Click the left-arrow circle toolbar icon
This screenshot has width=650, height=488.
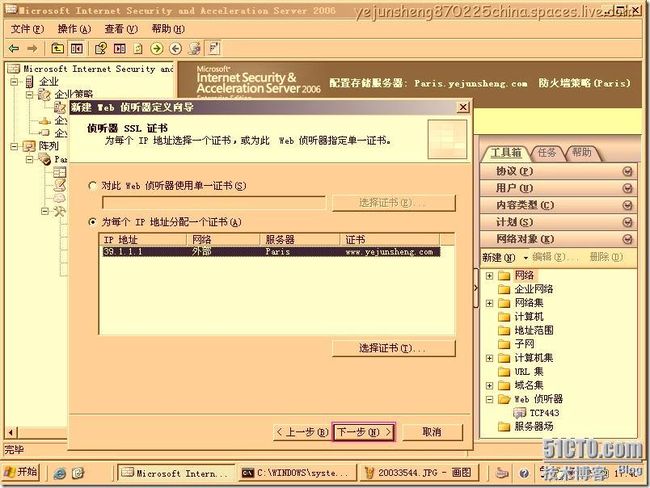[176, 49]
